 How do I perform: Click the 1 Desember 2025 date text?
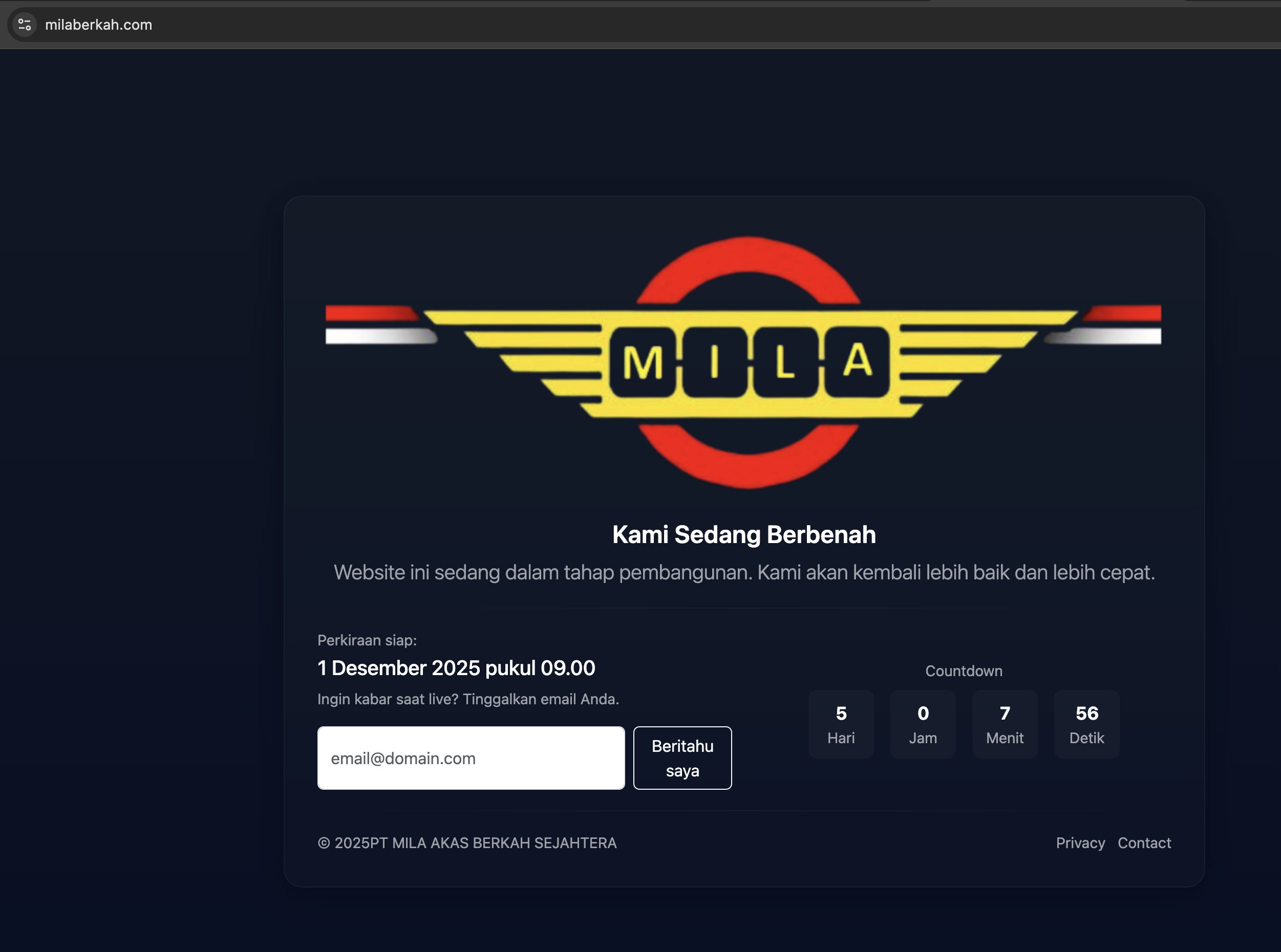(x=456, y=668)
